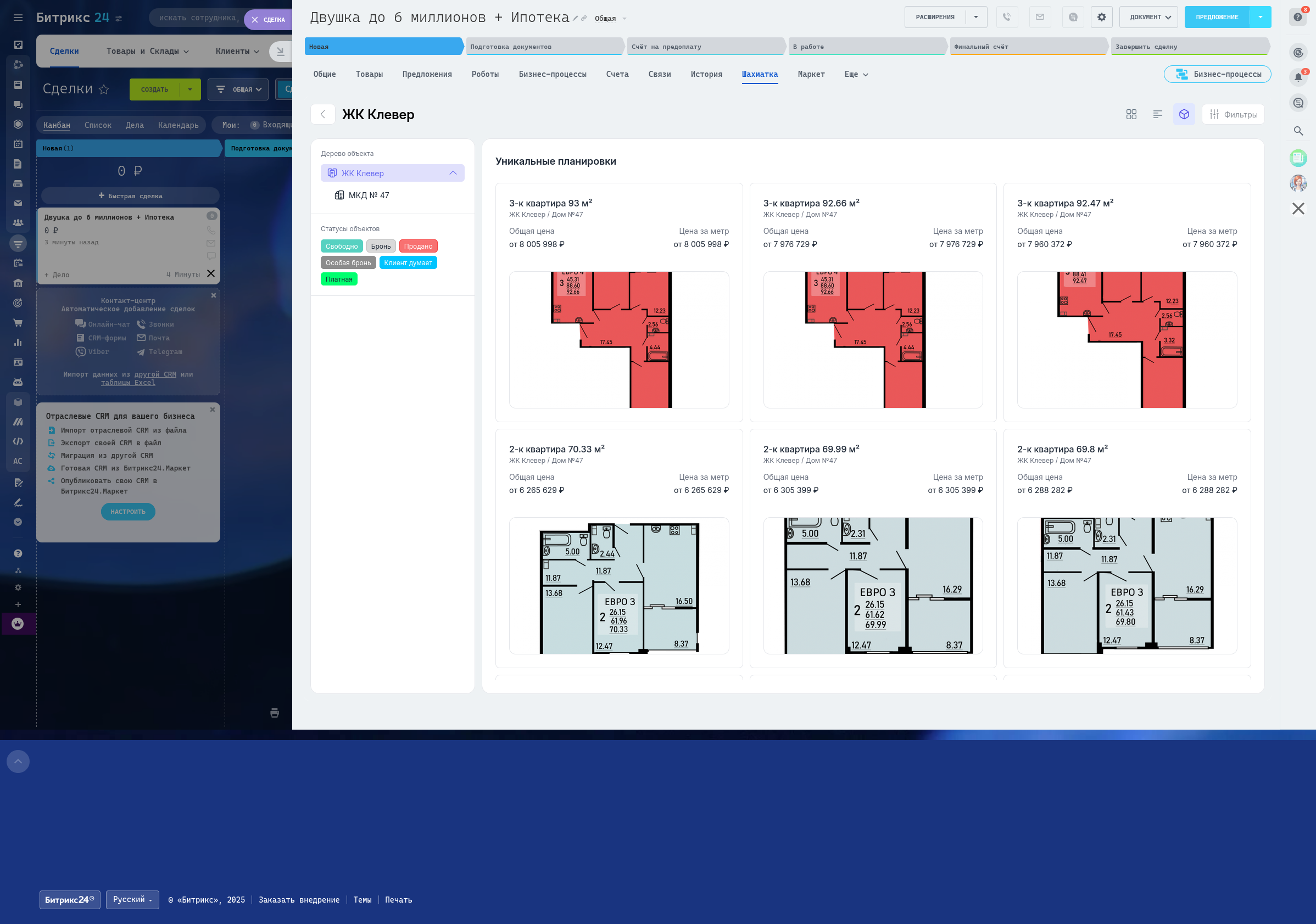The width and height of the screenshot is (1316, 924).
Task: Click the Бизнес-процессы button on right
Action: (1218, 75)
